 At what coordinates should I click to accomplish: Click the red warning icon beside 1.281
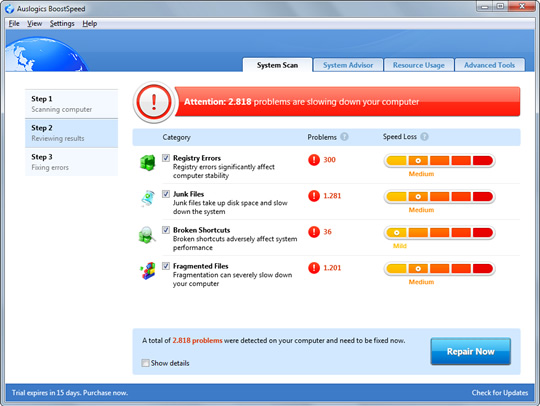click(314, 196)
